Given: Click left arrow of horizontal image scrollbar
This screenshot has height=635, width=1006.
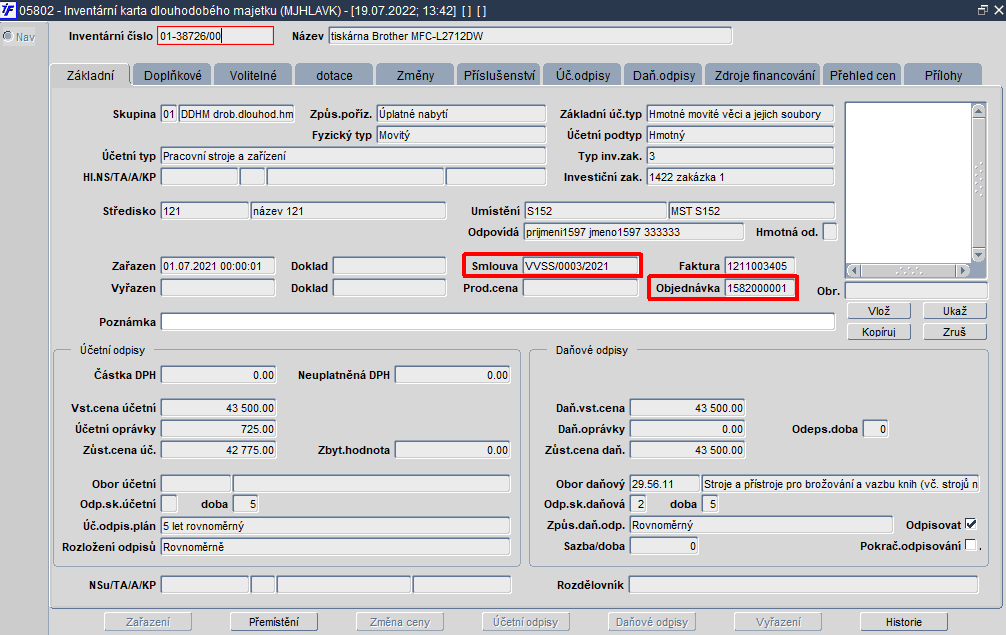Looking at the screenshot, I should pyautogui.click(x=853, y=271).
